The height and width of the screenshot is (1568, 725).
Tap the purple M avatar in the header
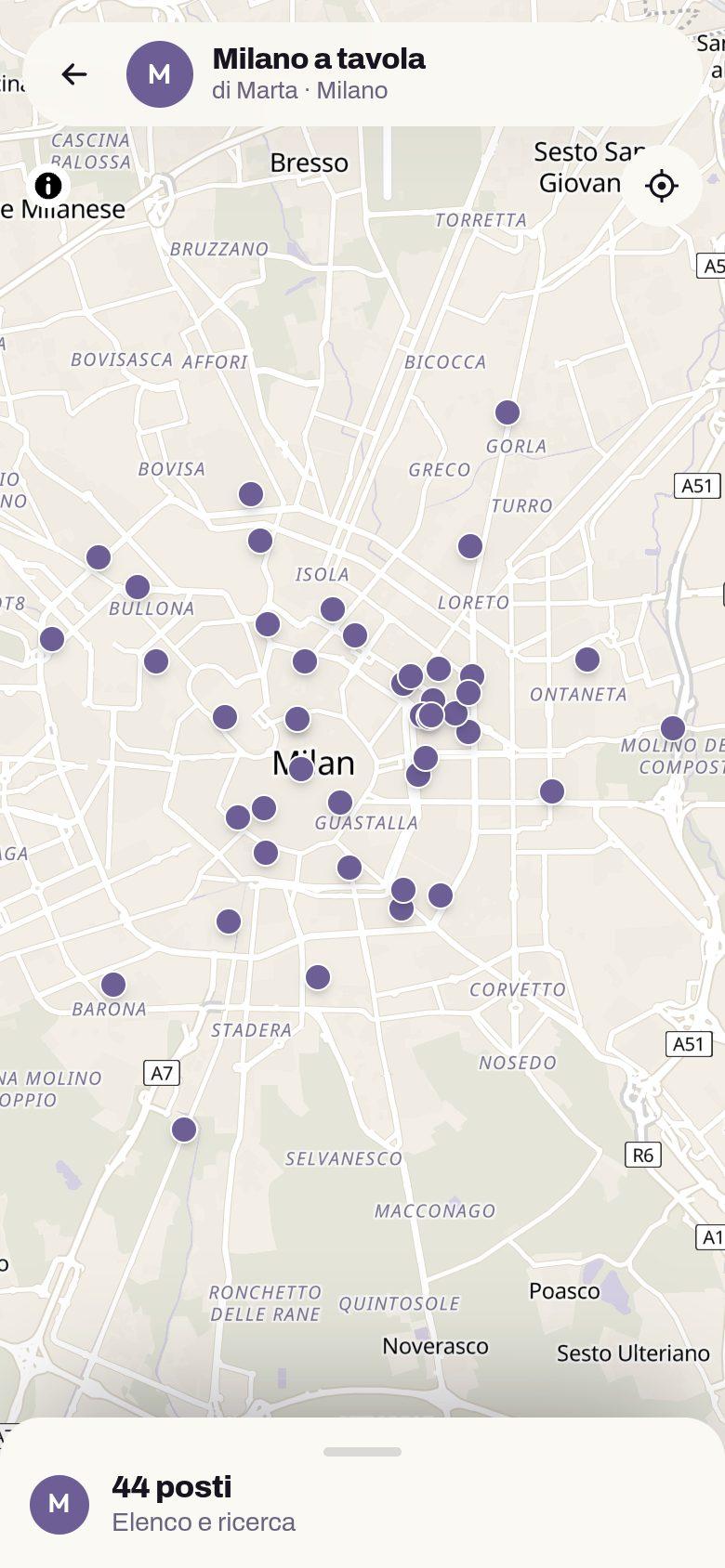pos(160,74)
